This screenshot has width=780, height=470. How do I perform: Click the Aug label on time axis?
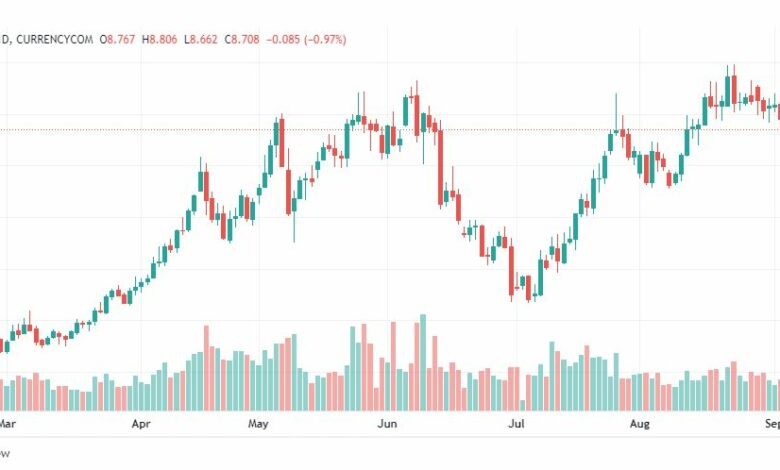click(640, 424)
